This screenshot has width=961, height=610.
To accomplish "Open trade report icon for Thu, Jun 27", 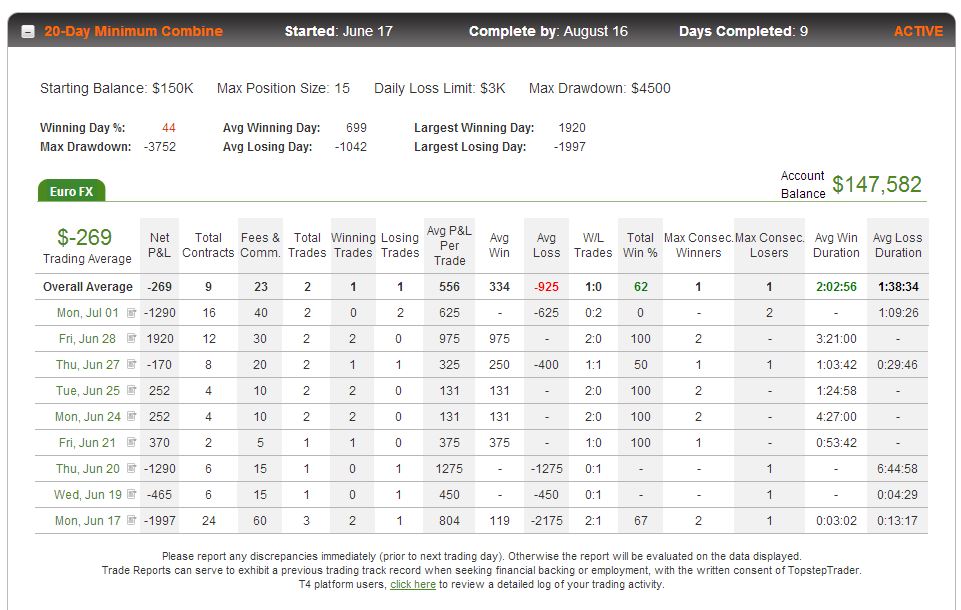I will click(x=131, y=364).
